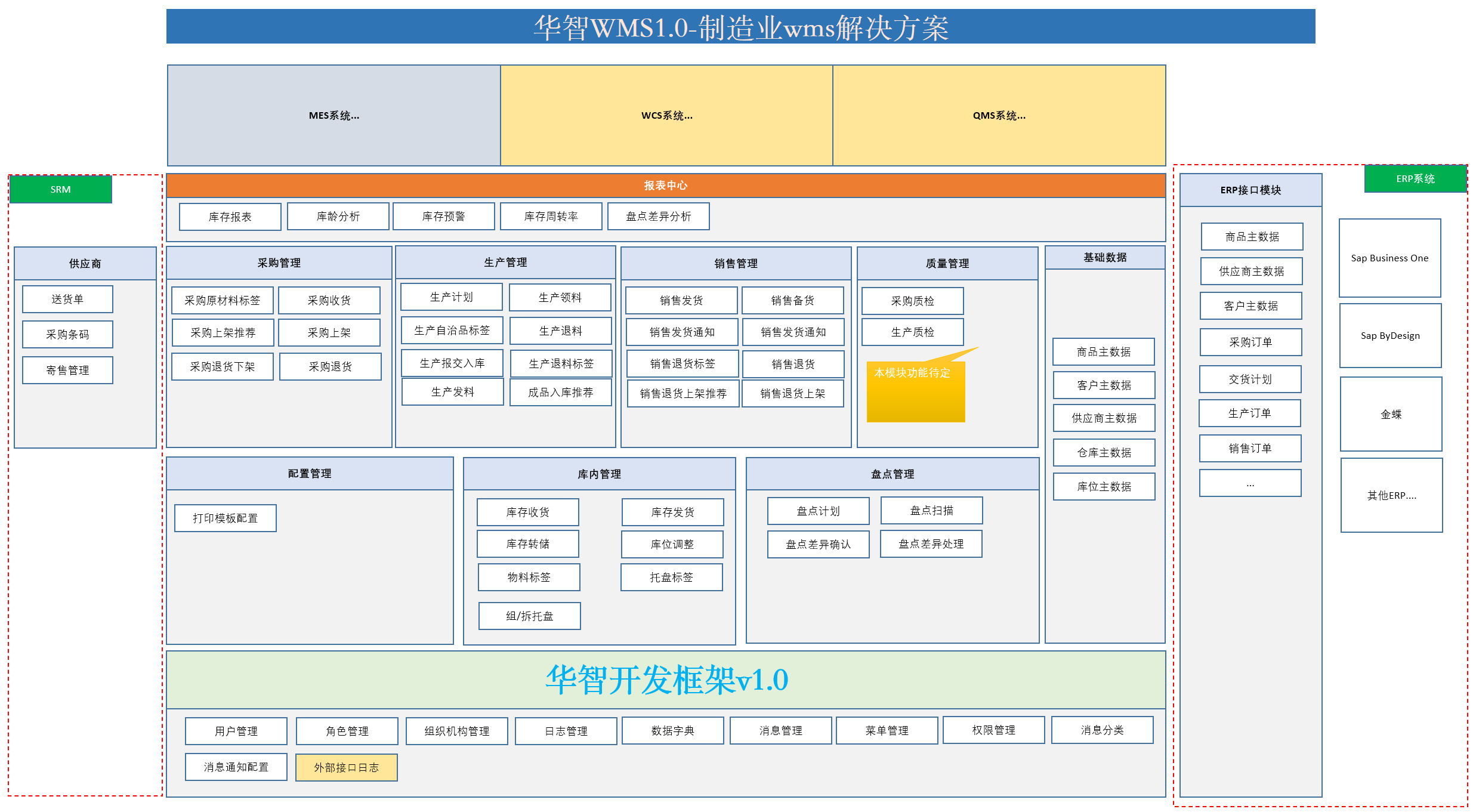Select the orange 报表中心 header bar
The height and width of the screenshot is (812, 1476).
[665, 186]
